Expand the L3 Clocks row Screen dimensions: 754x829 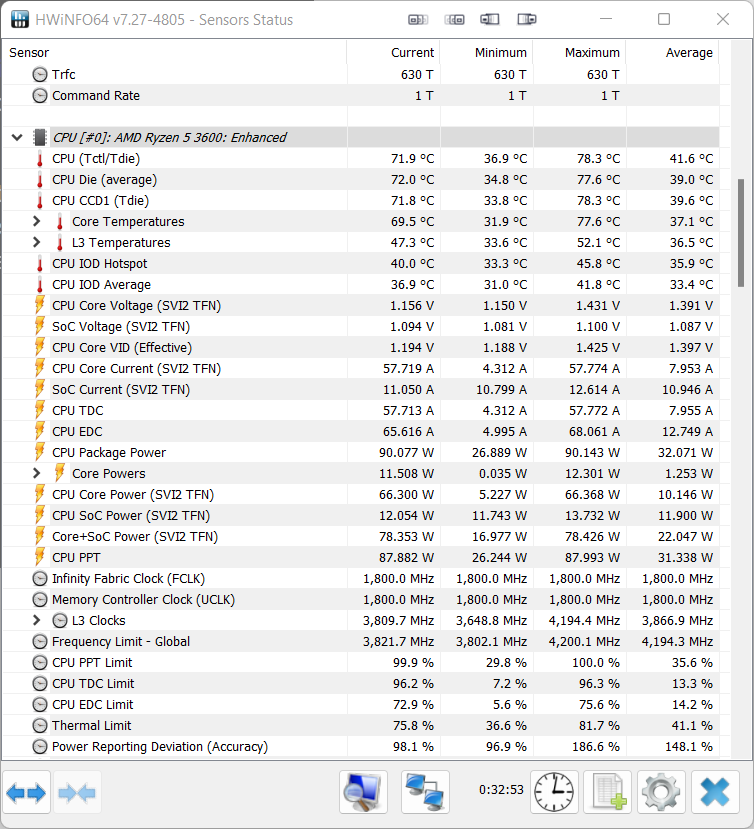pyautogui.click(x=36, y=620)
